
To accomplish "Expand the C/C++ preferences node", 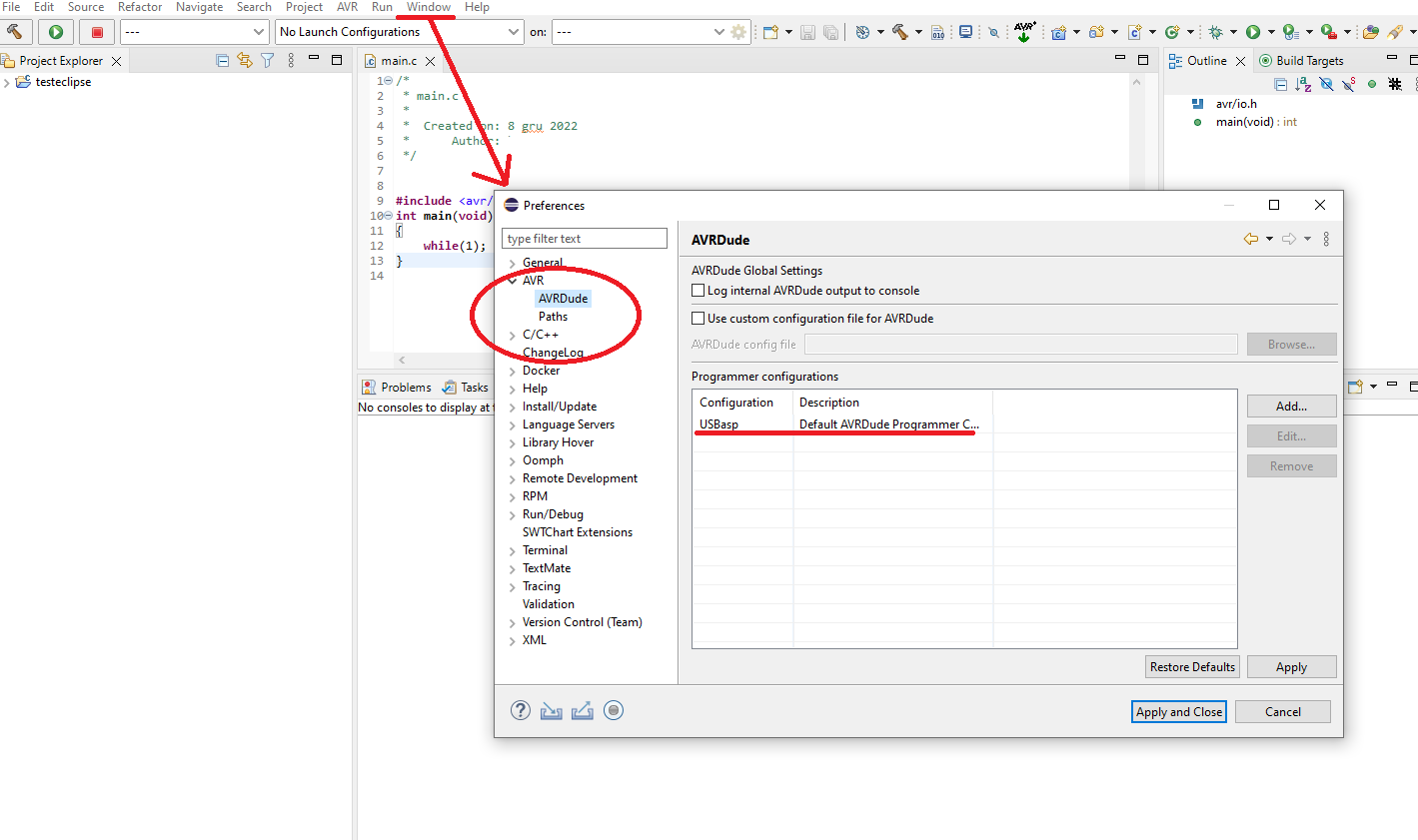I will click(x=513, y=335).
